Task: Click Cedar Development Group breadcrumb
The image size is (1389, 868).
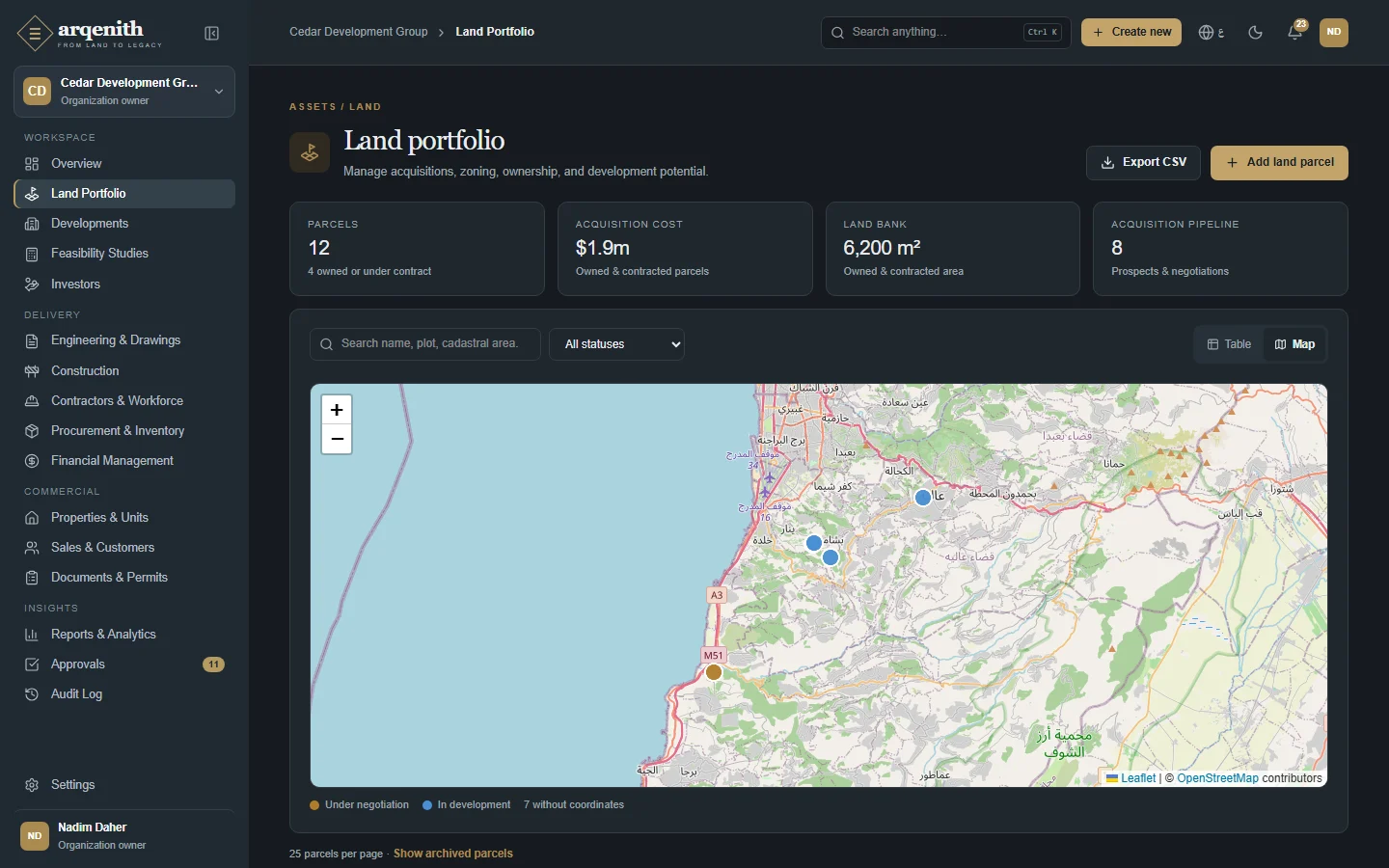Action: pos(359,32)
